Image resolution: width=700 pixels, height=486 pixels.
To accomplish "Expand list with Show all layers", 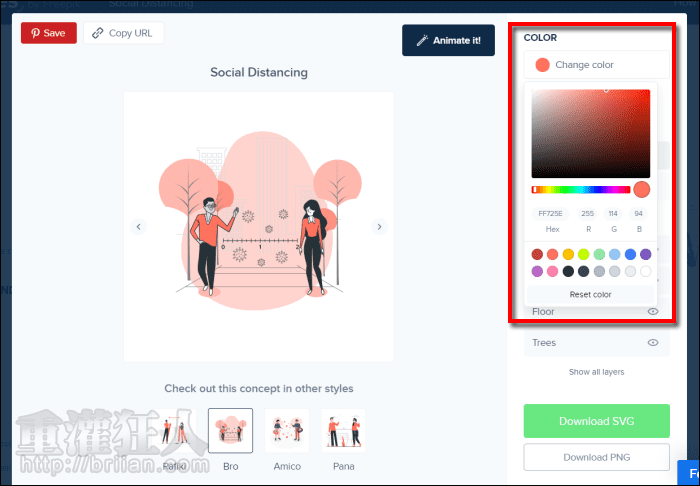I will (x=596, y=372).
